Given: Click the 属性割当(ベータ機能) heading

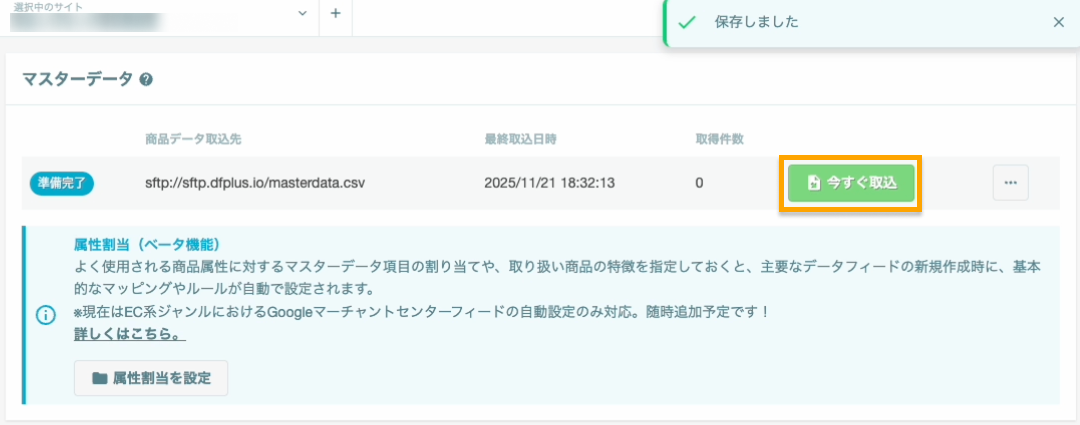Looking at the screenshot, I should coord(147,245).
